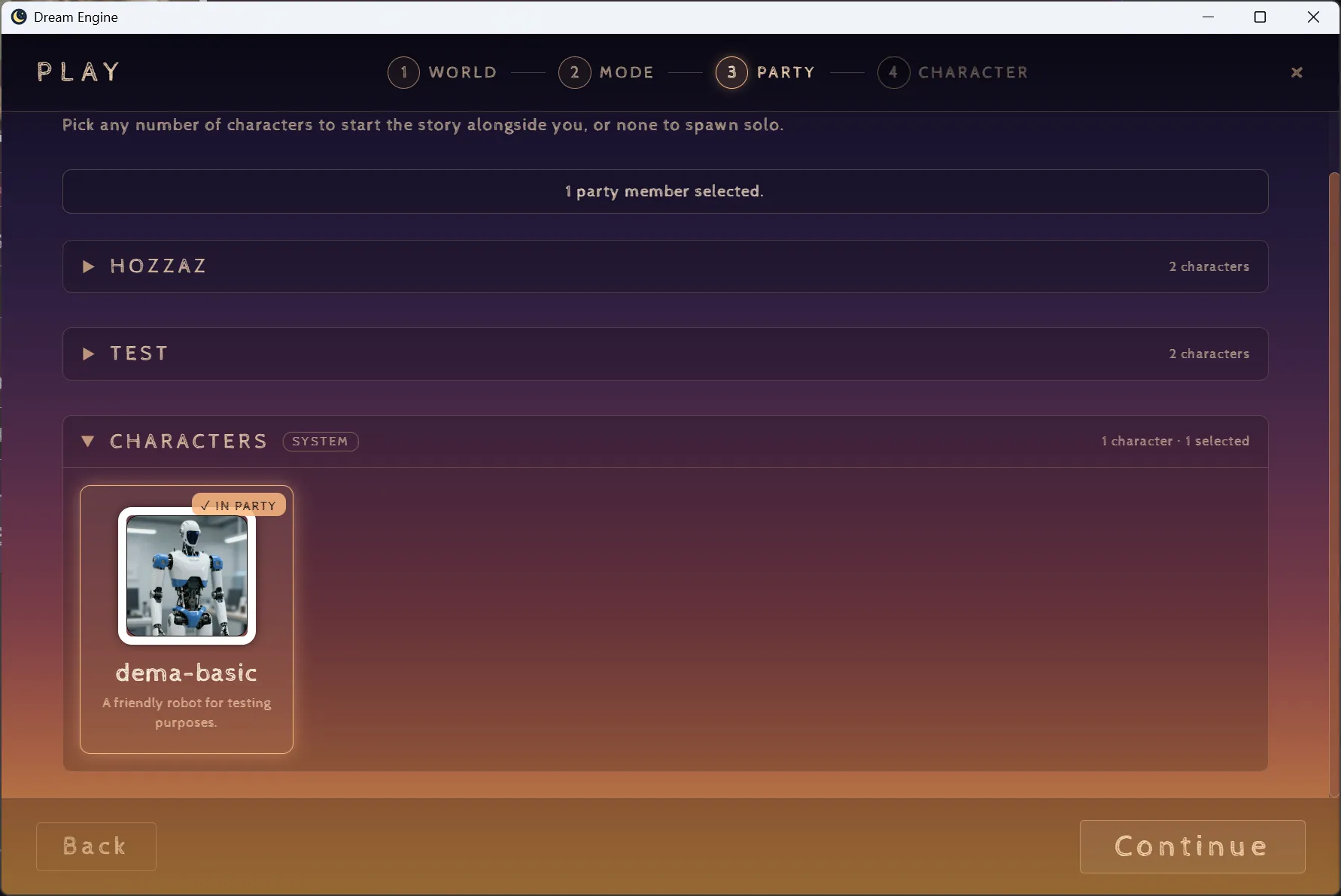1341x896 pixels.
Task: Click the Back button
Action: coord(96,846)
